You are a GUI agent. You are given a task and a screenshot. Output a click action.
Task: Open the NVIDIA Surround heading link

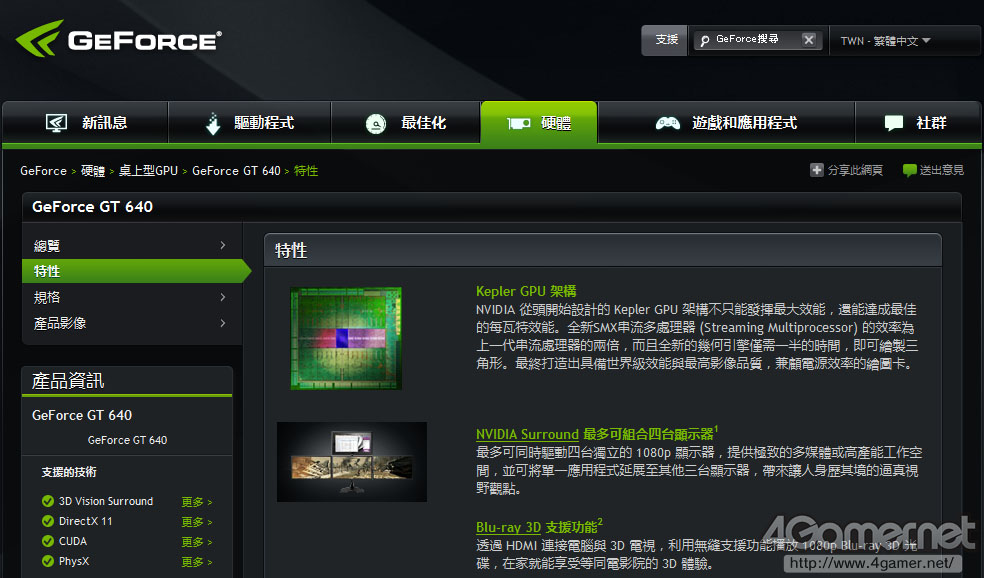coord(527,434)
